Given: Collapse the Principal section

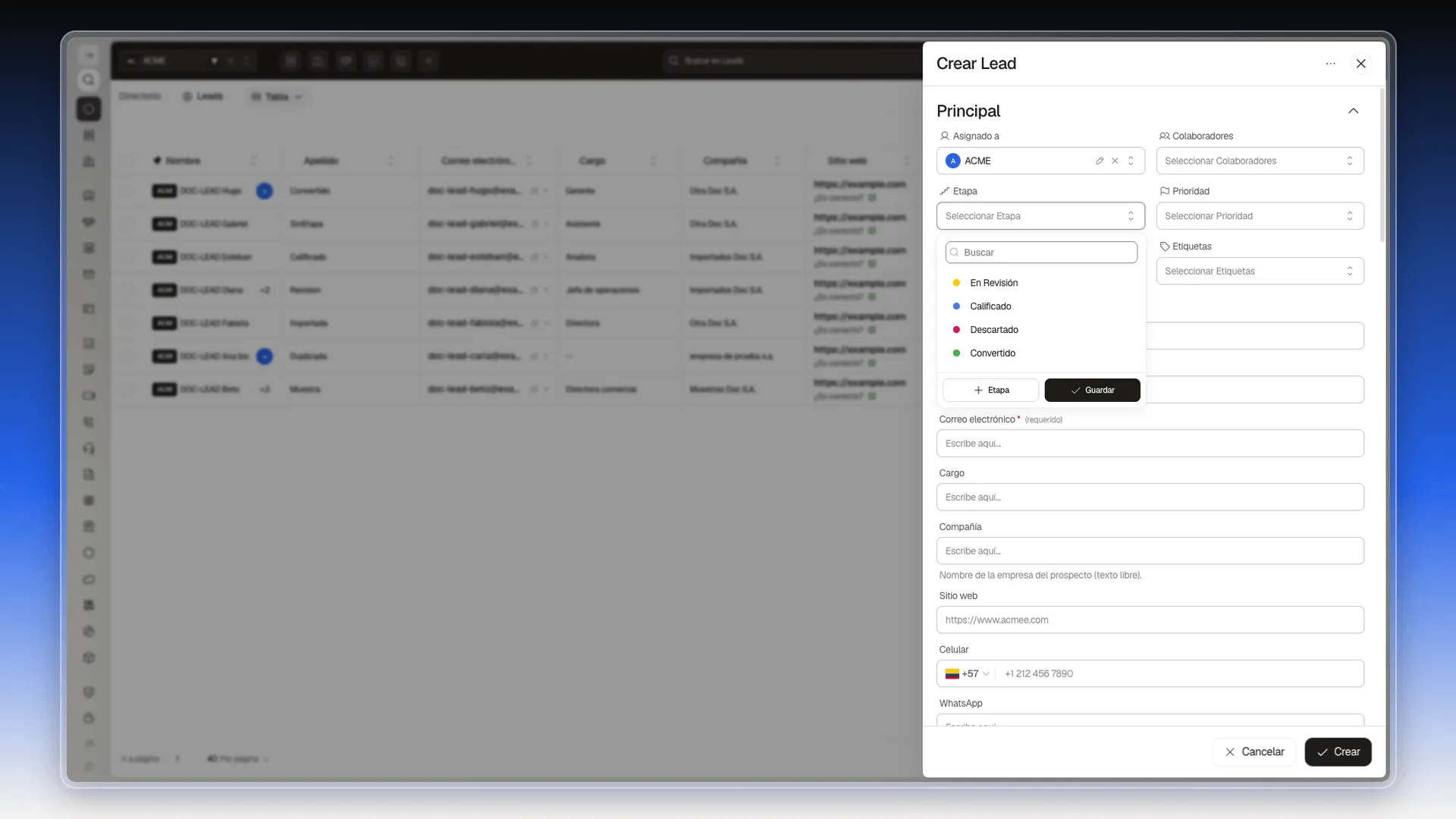Looking at the screenshot, I should [x=1353, y=111].
